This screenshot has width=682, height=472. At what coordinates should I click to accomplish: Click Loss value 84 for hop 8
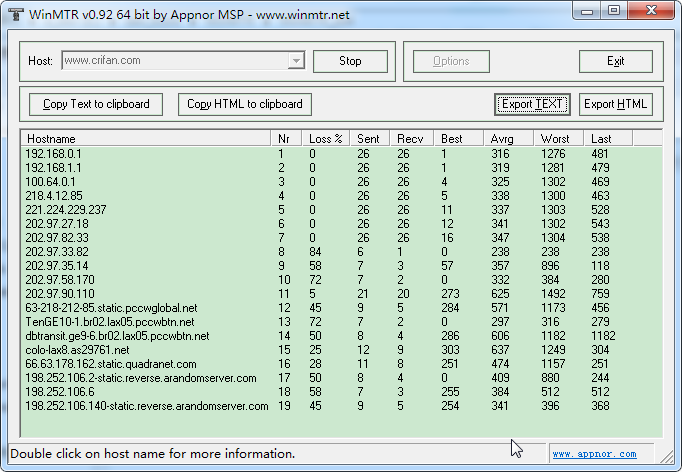point(315,252)
